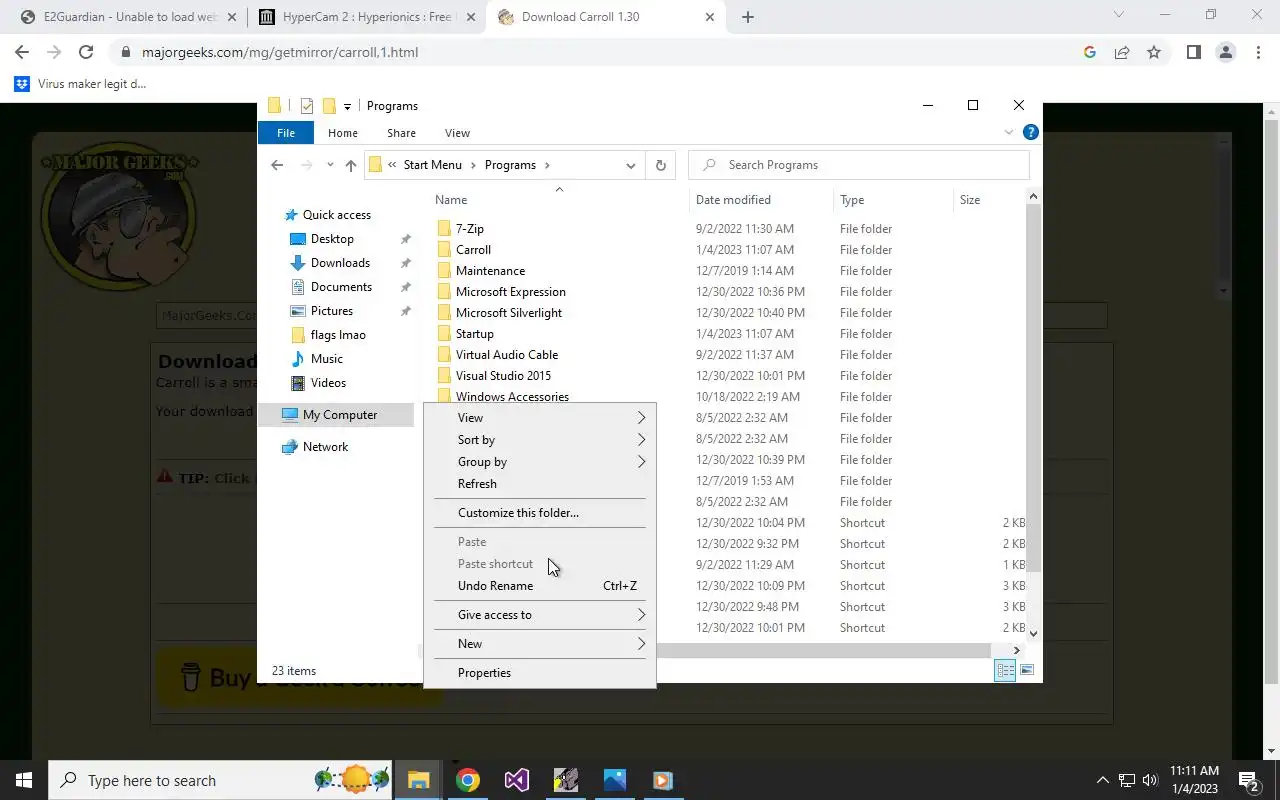Expand Give access to submenu
Image resolution: width=1280 pixels, height=800 pixels.
point(541,615)
